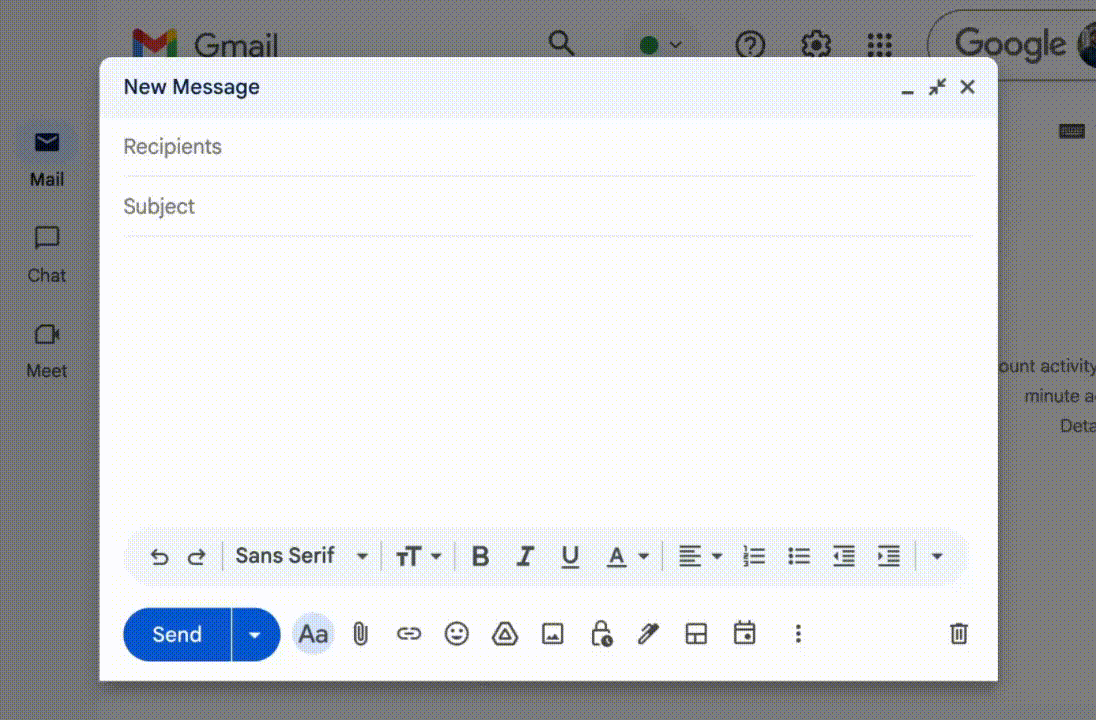
Task: Open Meet from the left sidebar
Action: pos(47,350)
